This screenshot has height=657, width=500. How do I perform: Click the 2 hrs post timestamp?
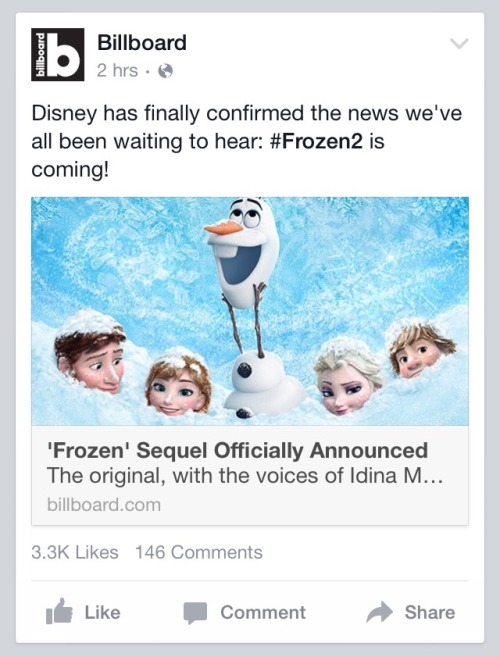(117, 71)
